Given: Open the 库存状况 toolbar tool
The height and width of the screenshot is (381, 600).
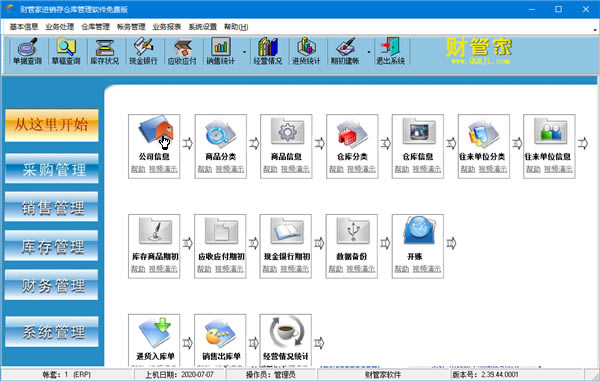Looking at the screenshot, I should coord(104,51).
